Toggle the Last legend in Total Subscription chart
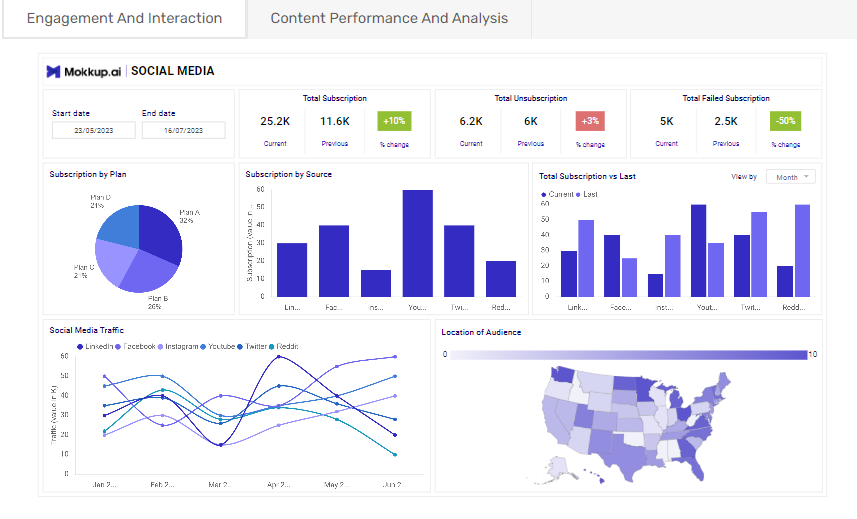Viewport: 857px width, 519px height. (587, 194)
